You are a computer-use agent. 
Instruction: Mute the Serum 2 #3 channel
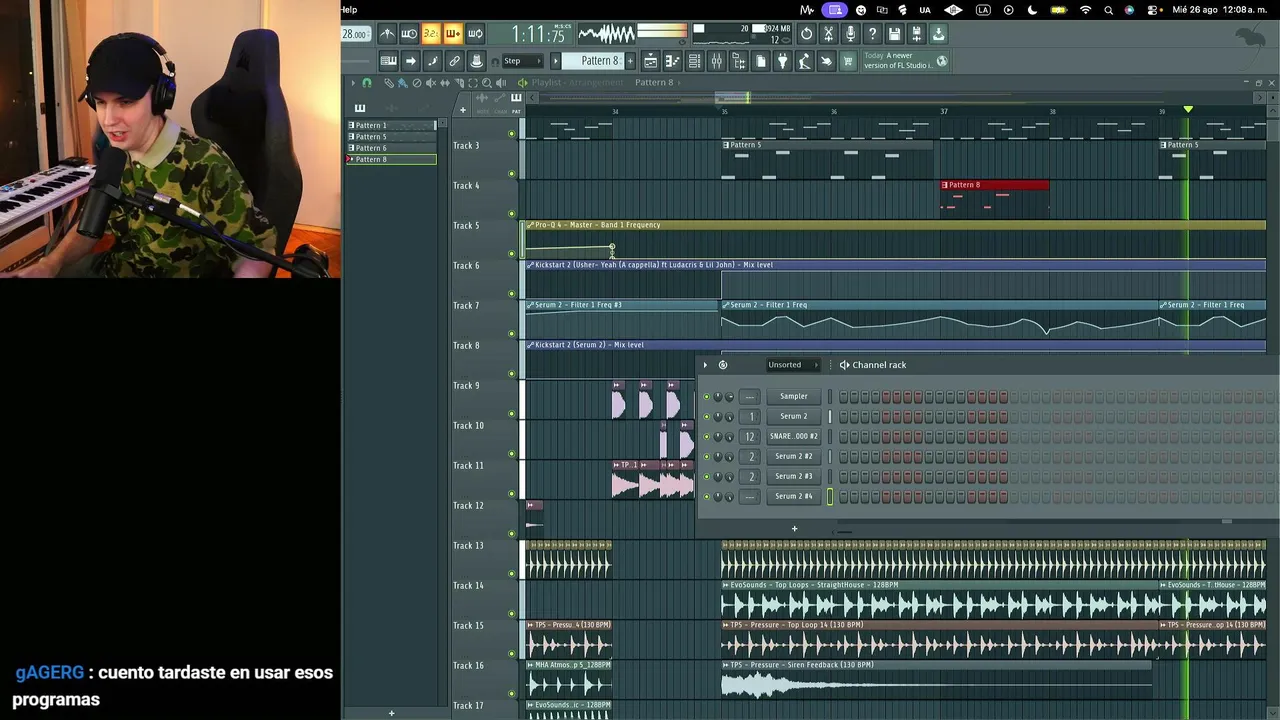[706, 477]
